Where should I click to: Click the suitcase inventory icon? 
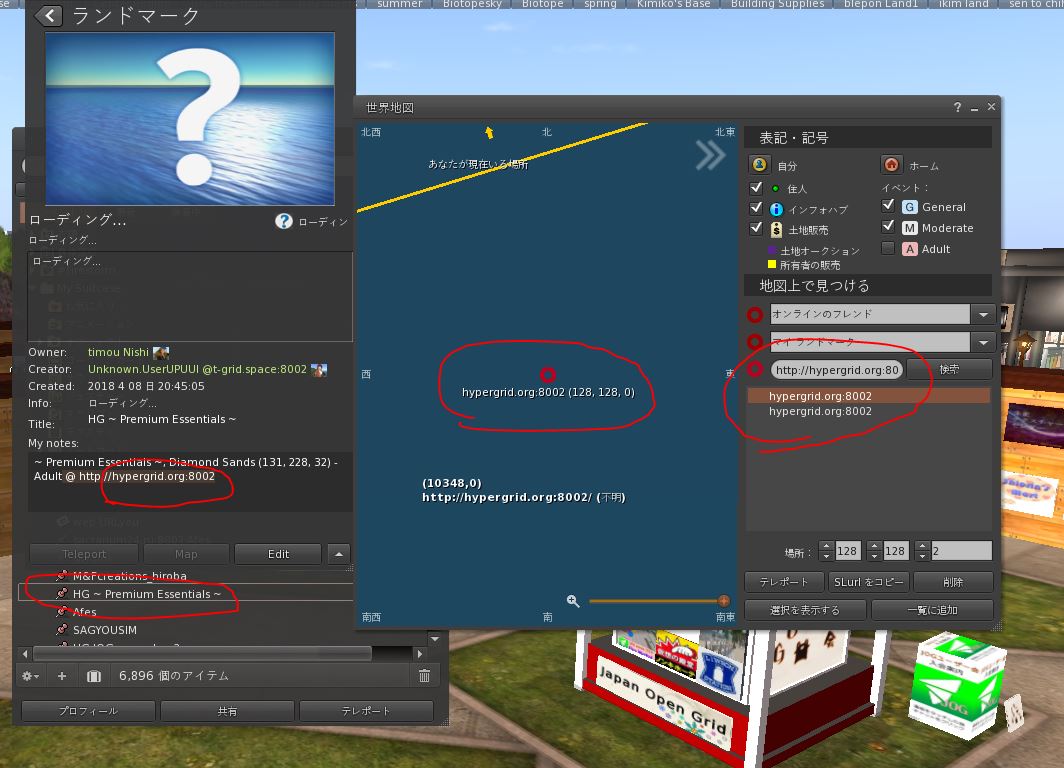[94, 676]
